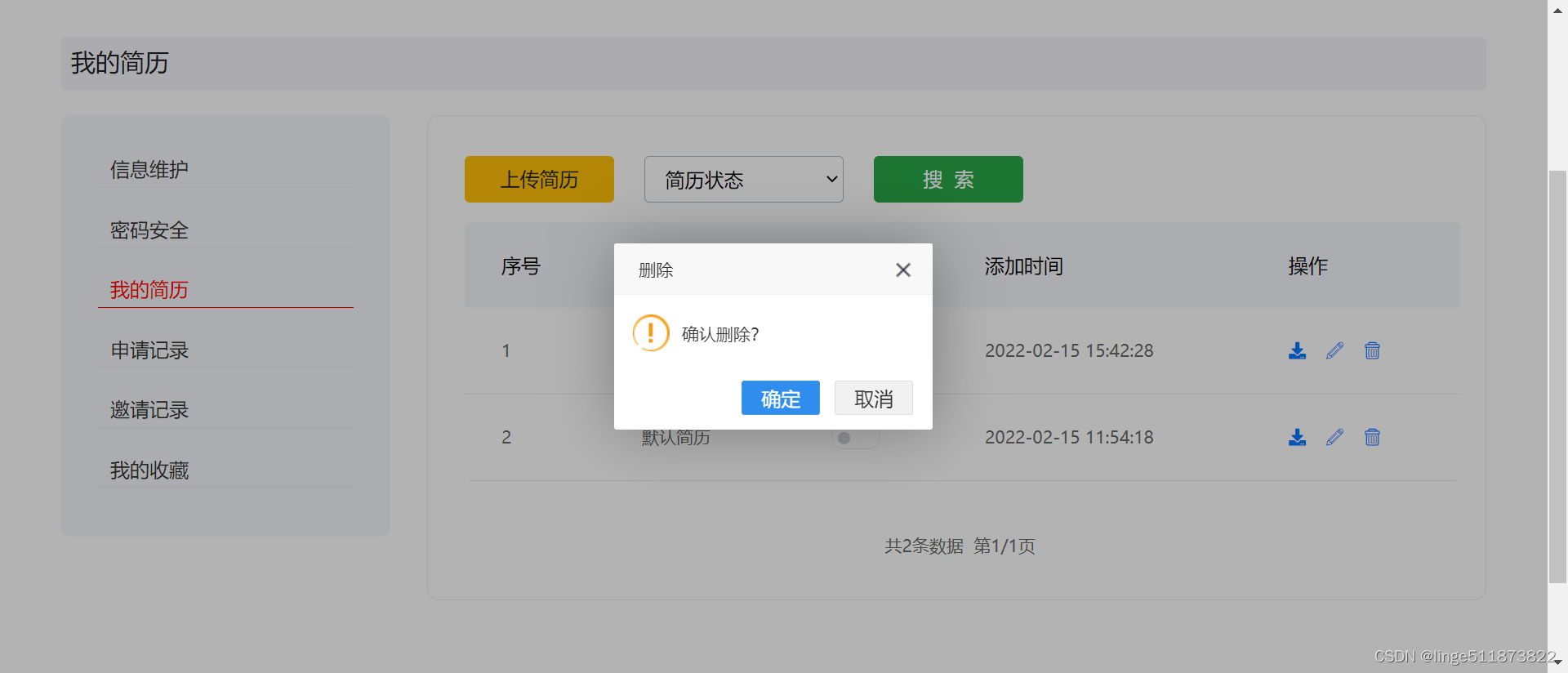Image resolution: width=1568 pixels, height=673 pixels.
Task: Click the 确认删除? message text
Action: (x=720, y=334)
